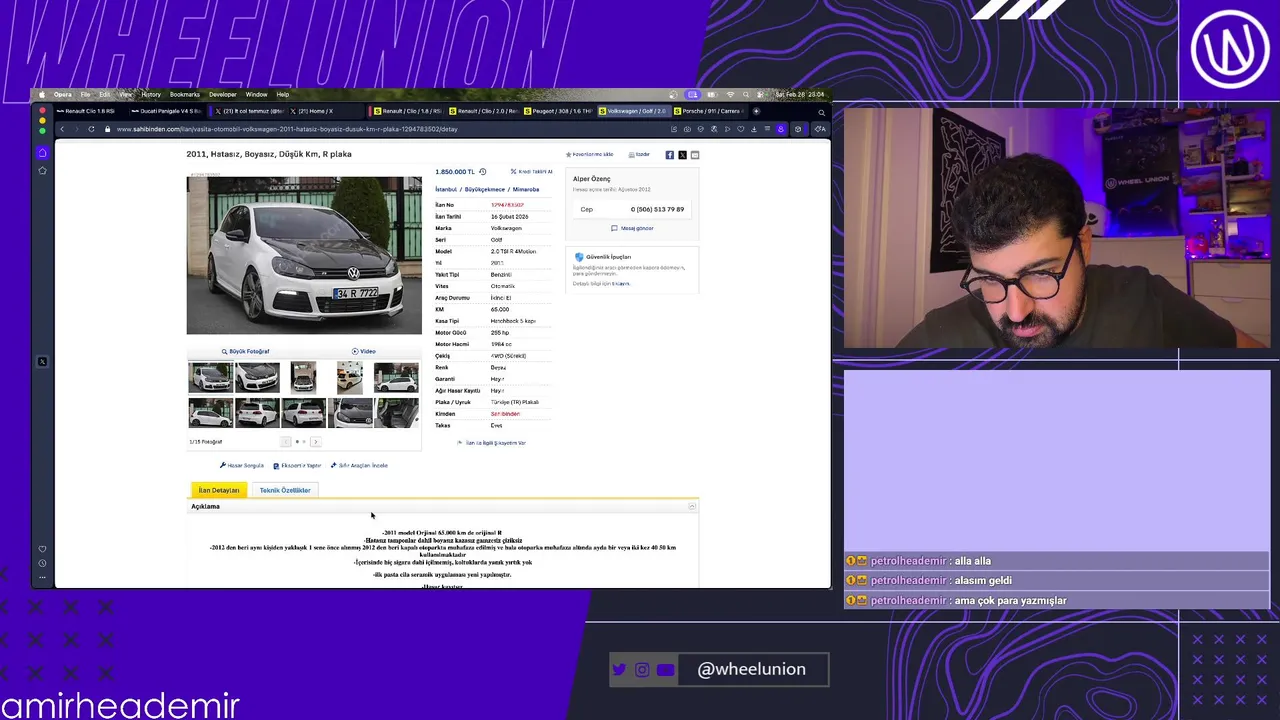Click Ekspertiz Yaptır link
The width and height of the screenshot is (1280, 720).
(297, 465)
